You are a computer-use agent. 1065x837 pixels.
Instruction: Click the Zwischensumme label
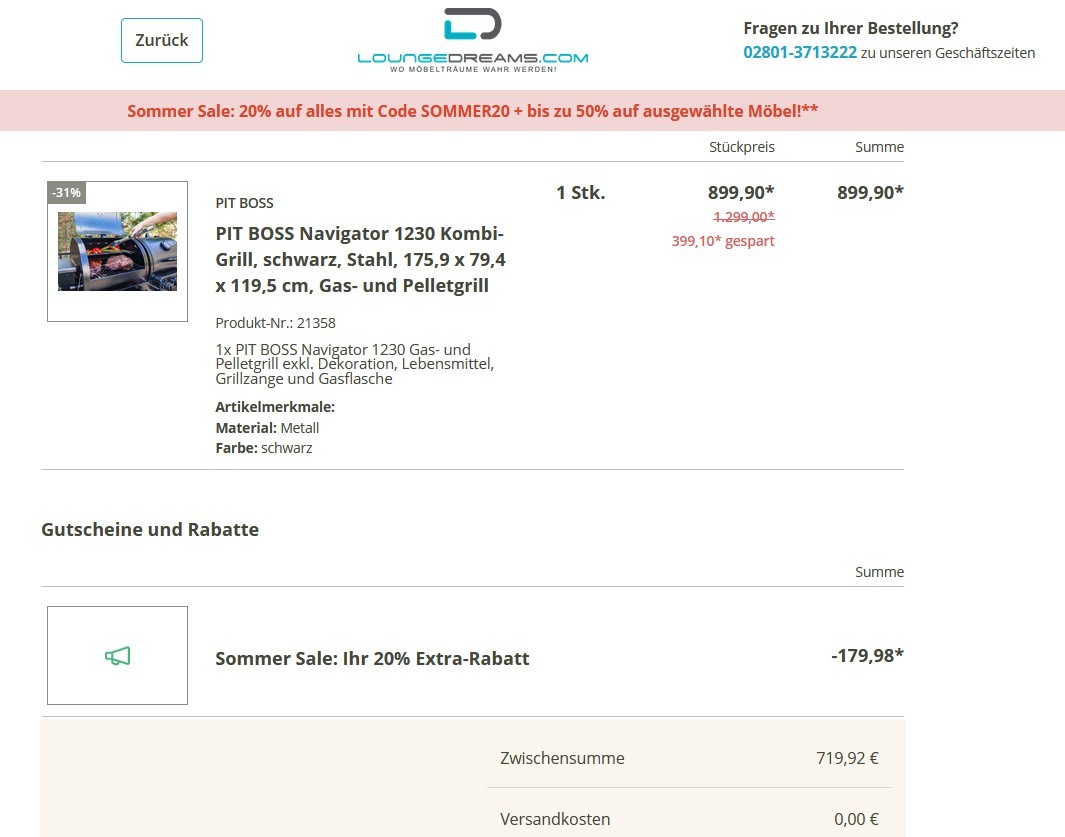coord(562,758)
